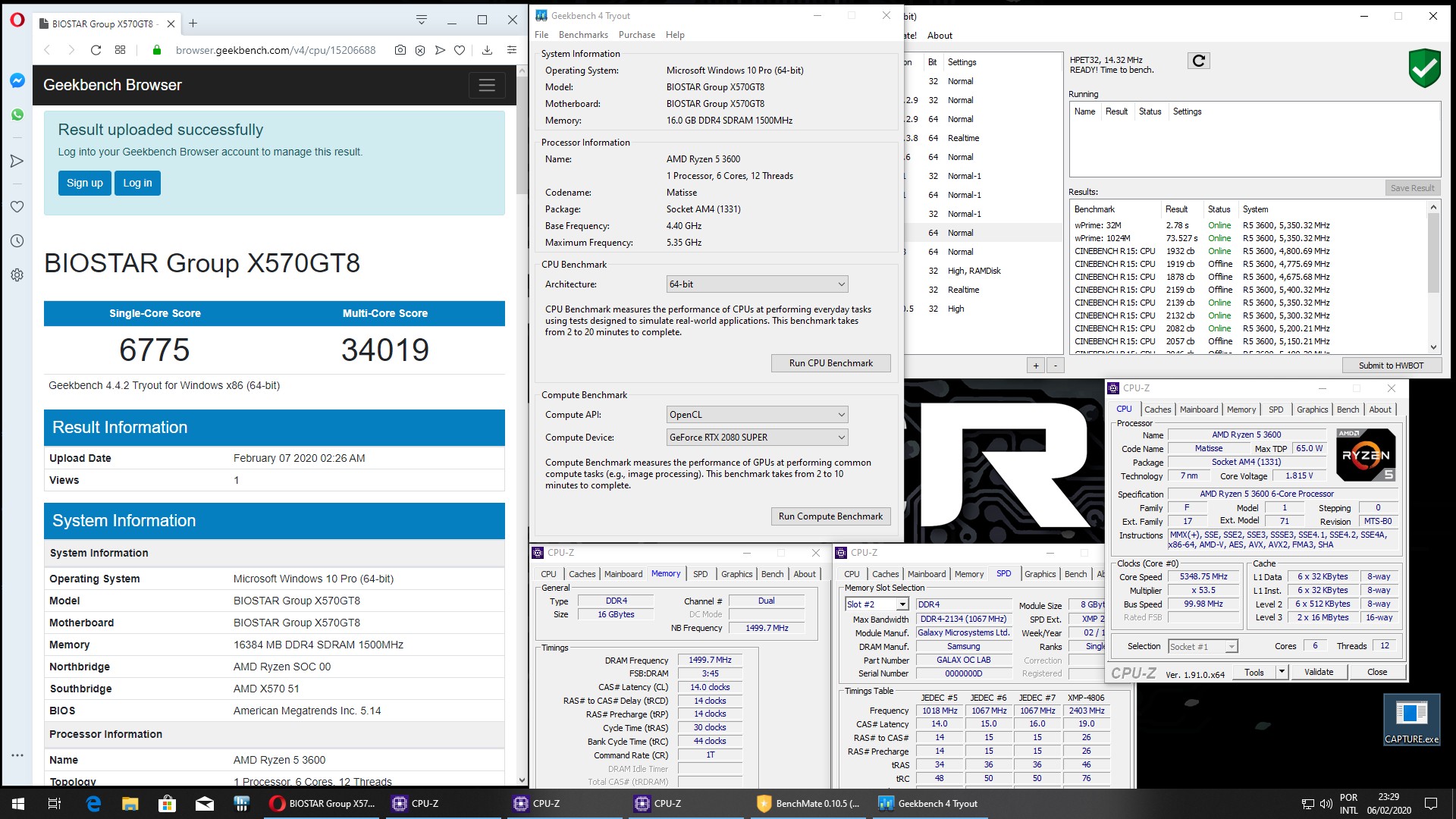The height and width of the screenshot is (819, 1456).
Task: Click BenchMate add benchmark plus button
Action: 1036,366
